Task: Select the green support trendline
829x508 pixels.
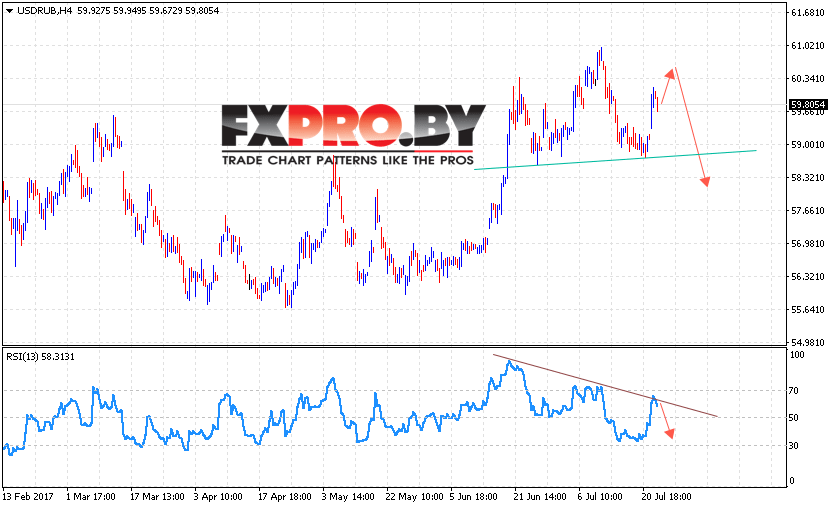Action: pos(615,160)
